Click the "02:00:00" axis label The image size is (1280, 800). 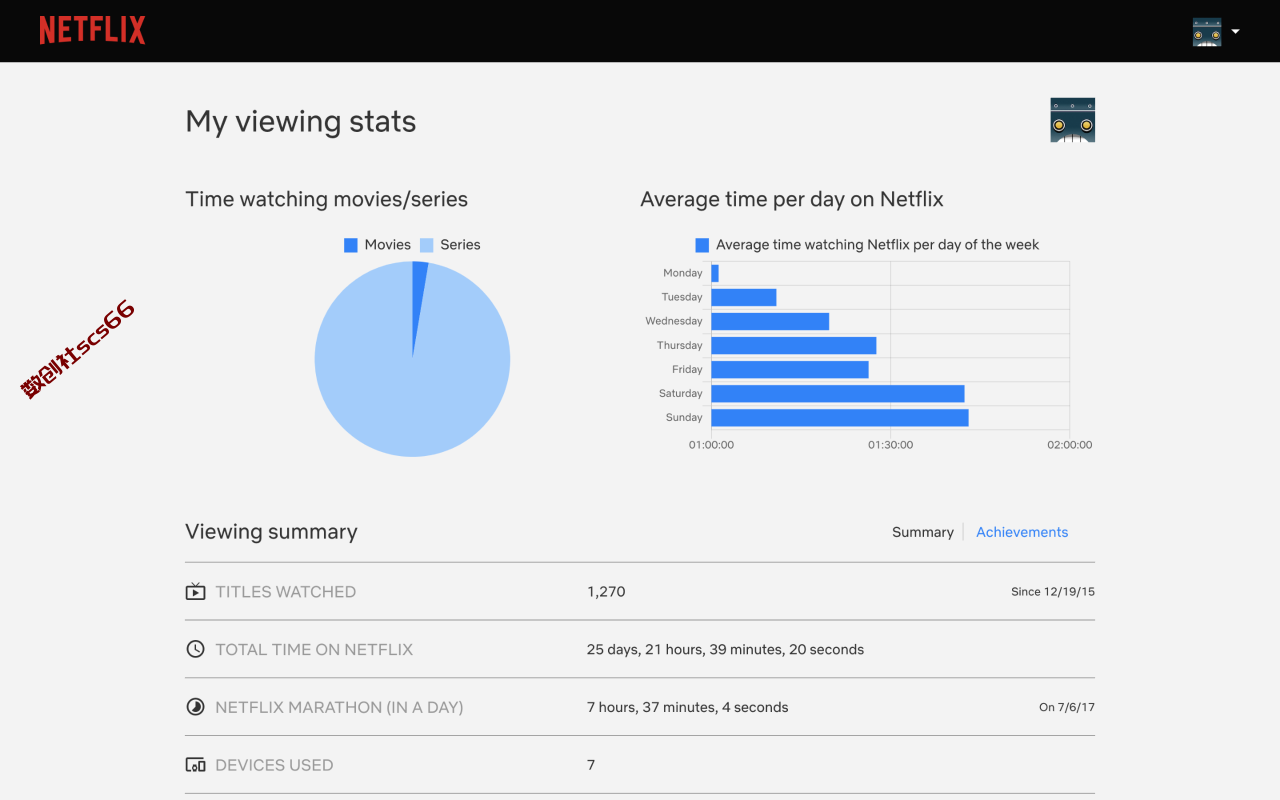pos(1070,445)
